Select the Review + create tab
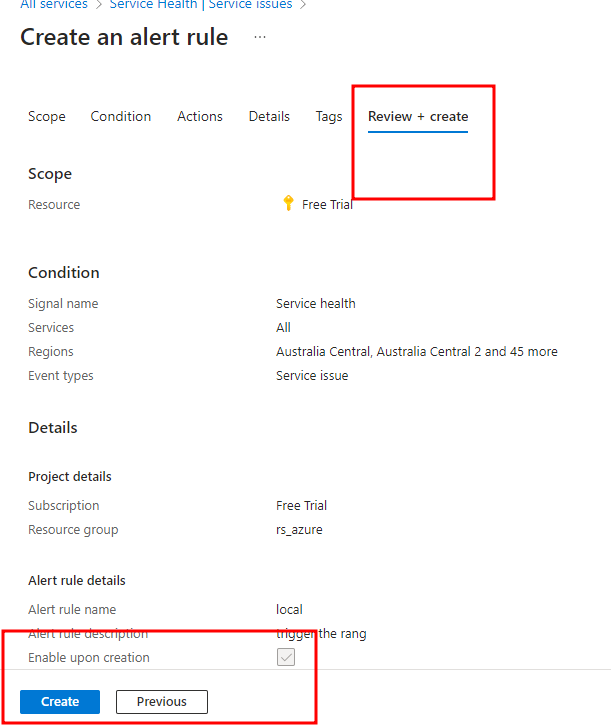Screen dimensions: 611x728 [x=418, y=116]
